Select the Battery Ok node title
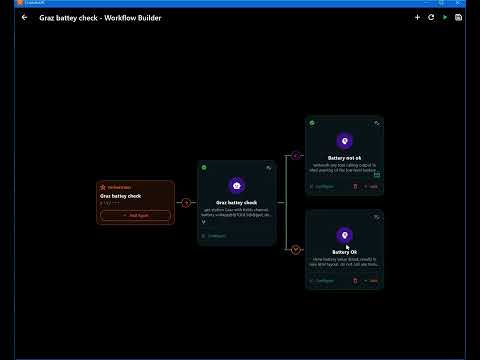This screenshot has width=480, height=360. 344,252
